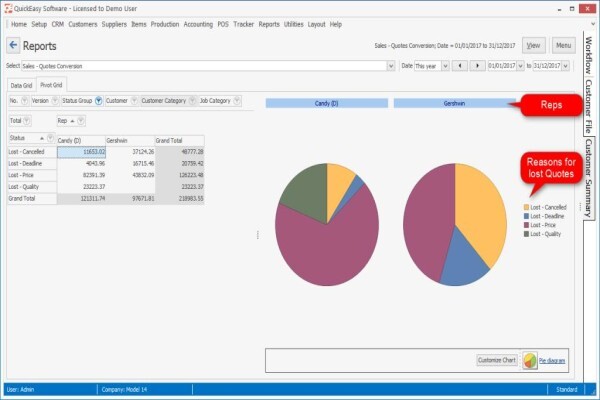Open the Setup menu
The image size is (600, 400).
(x=39, y=24)
